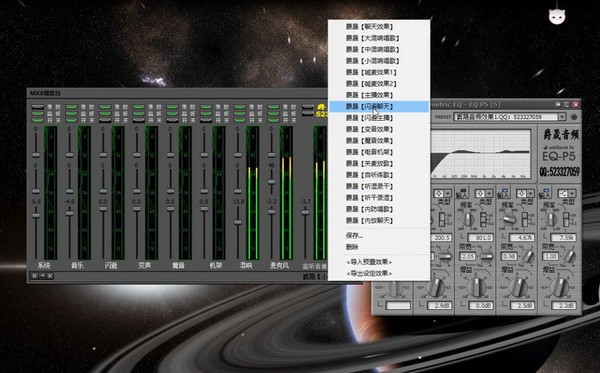Click the gain knob above 2.2dB field
Viewport: 600px width, 373px height.
[559, 287]
